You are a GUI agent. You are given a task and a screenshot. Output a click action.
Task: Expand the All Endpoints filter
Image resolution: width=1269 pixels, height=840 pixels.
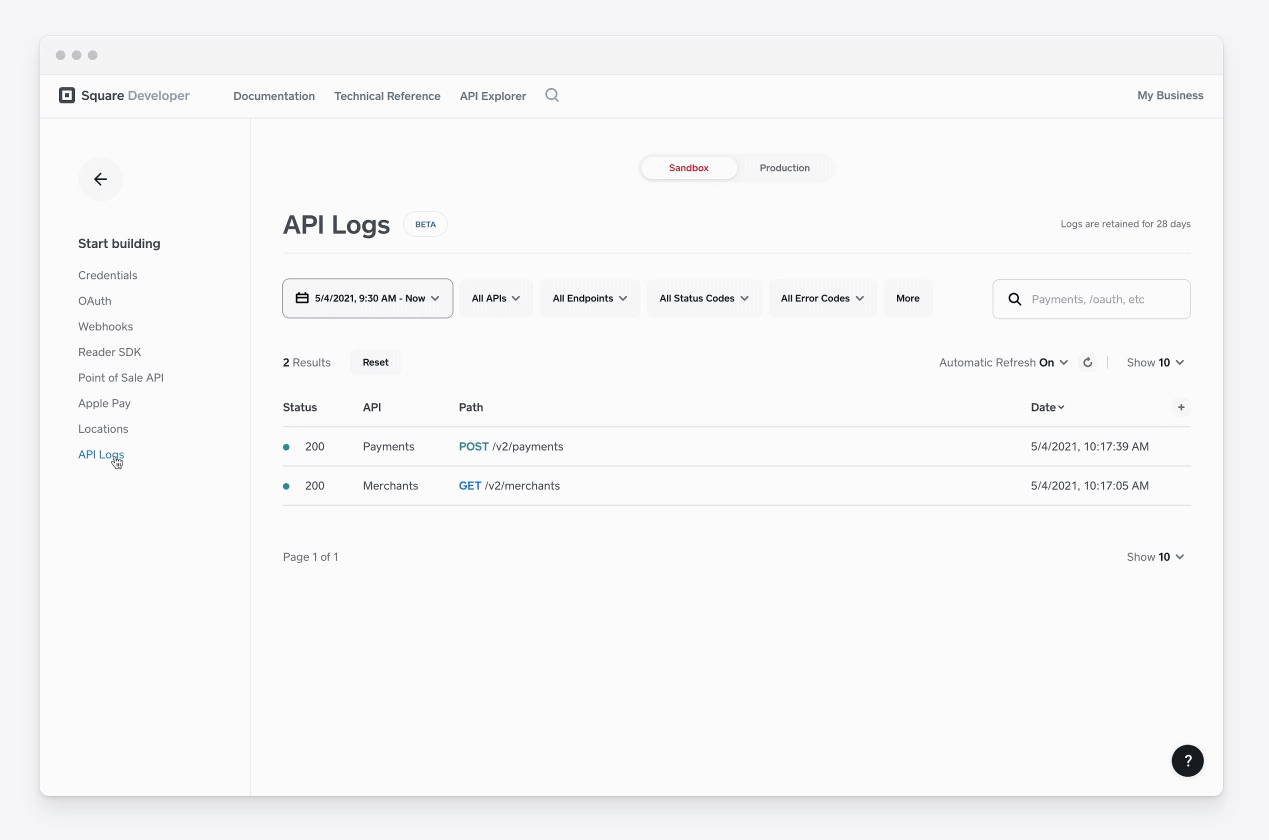[590, 298]
